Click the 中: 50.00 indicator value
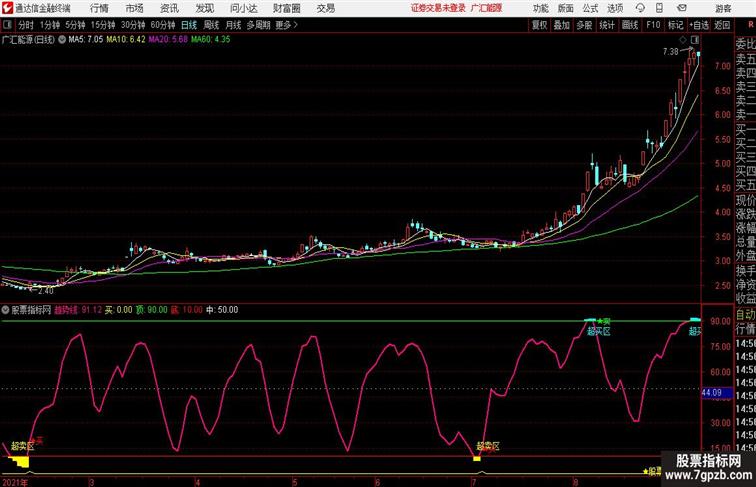 point(222,310)
